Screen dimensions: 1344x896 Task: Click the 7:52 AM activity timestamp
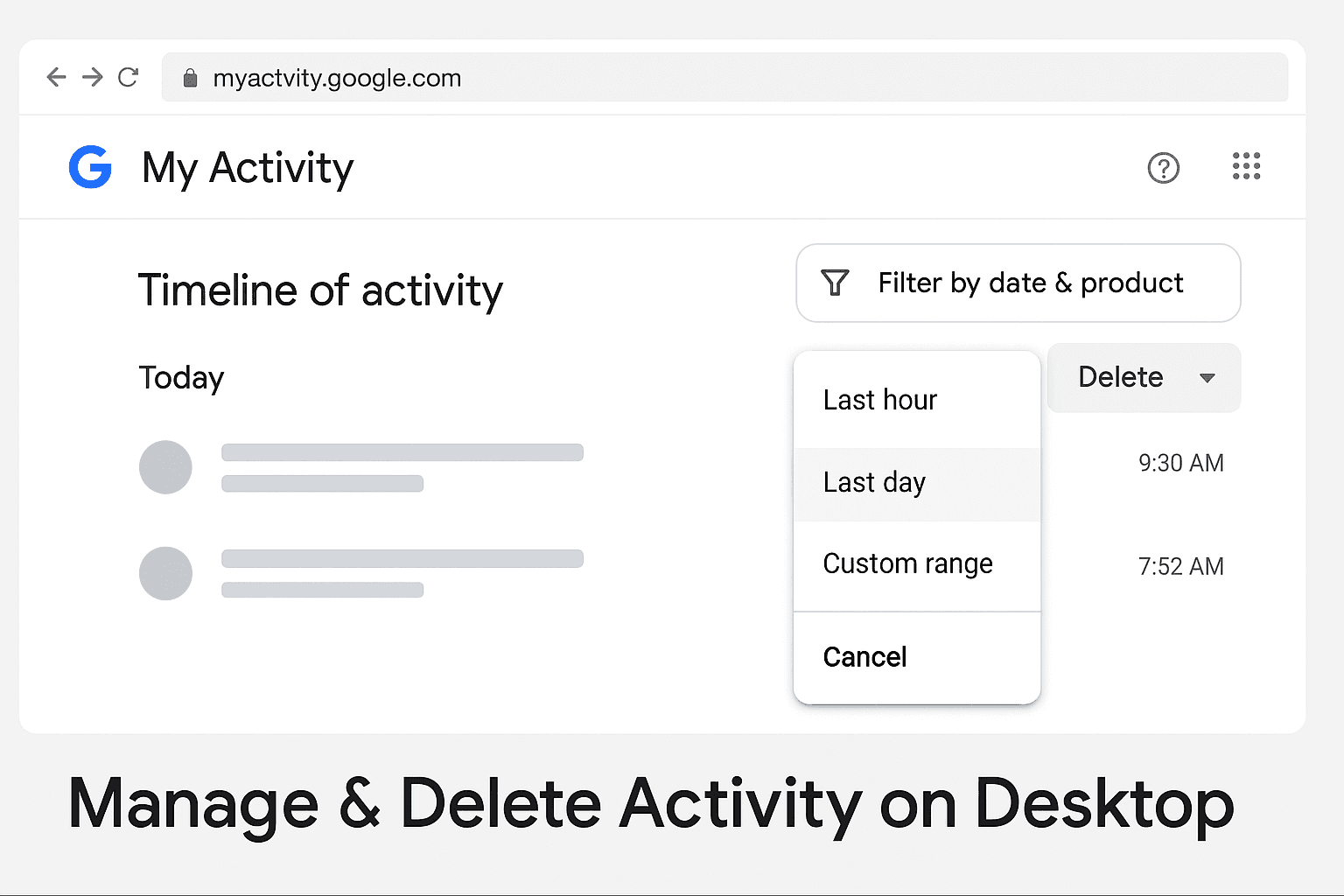click(x=1180, y=567)
